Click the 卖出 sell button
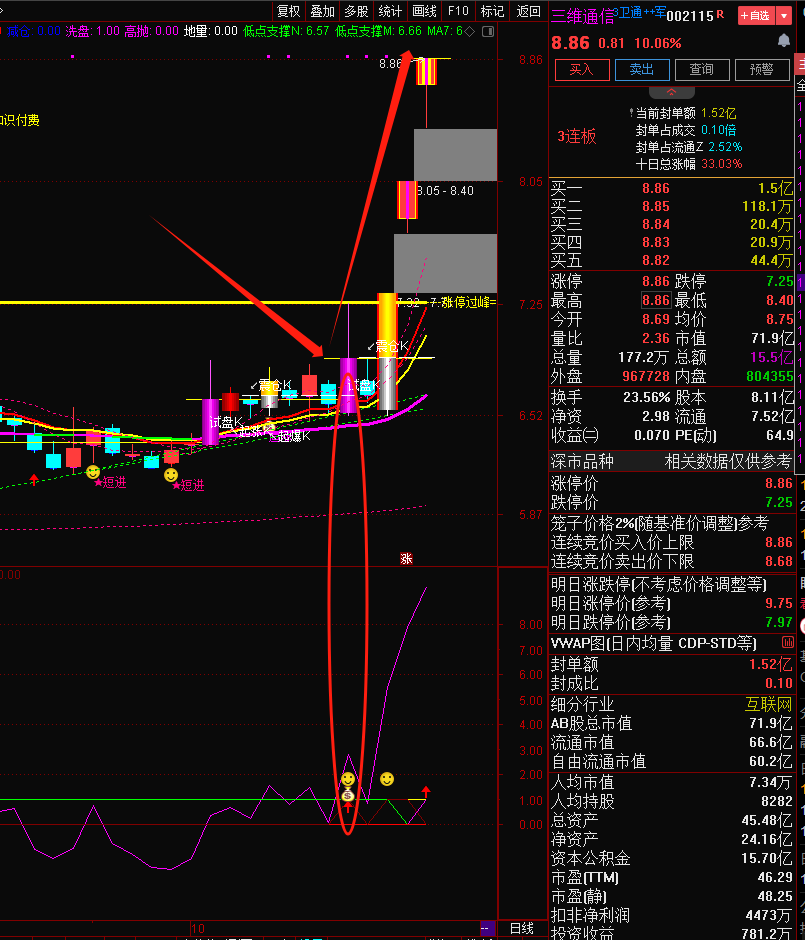This screenshot has height=940, width=805. point(642,70)
